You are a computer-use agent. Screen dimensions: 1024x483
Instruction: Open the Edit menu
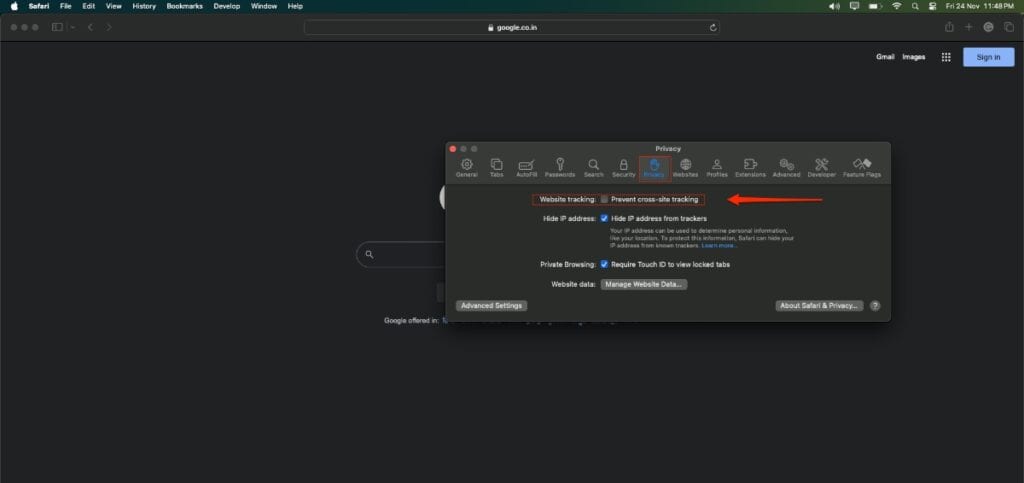point(88,6)
